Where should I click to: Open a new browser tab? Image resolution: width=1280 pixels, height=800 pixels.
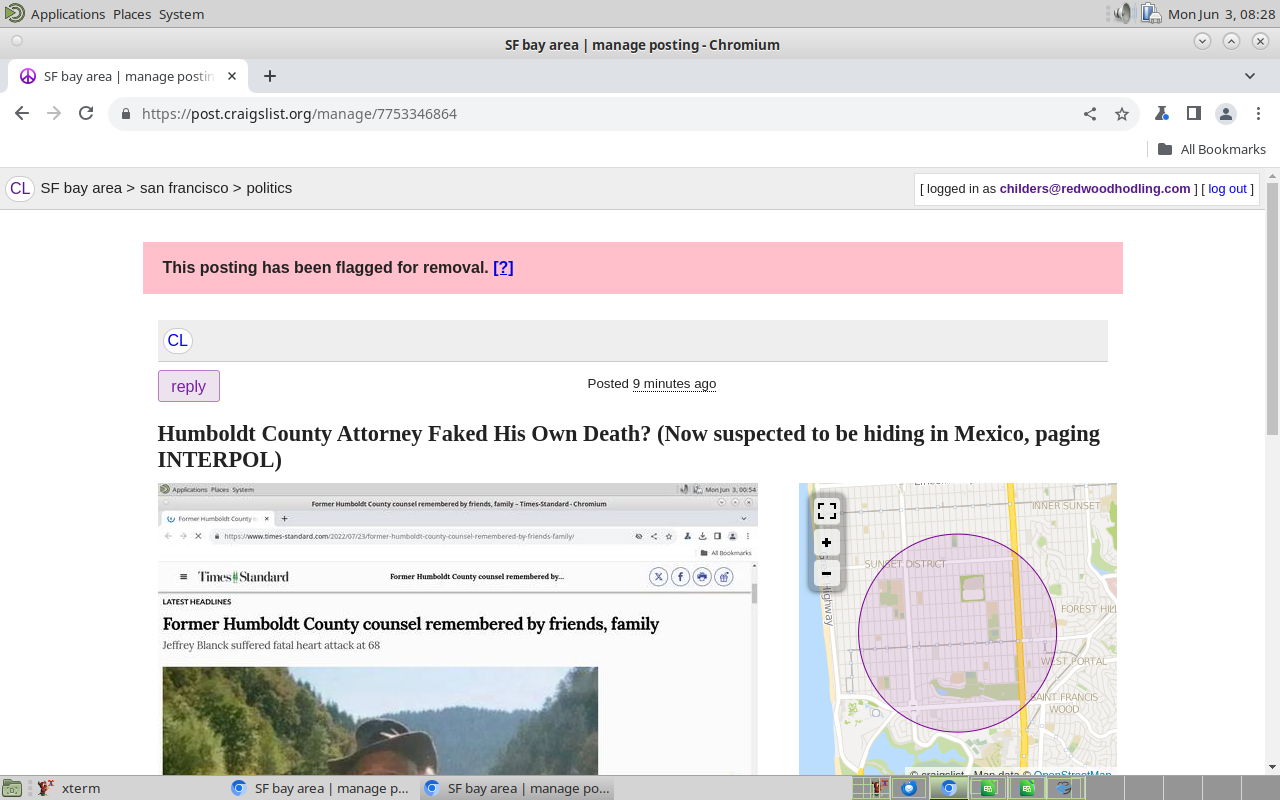pos(270,76)
